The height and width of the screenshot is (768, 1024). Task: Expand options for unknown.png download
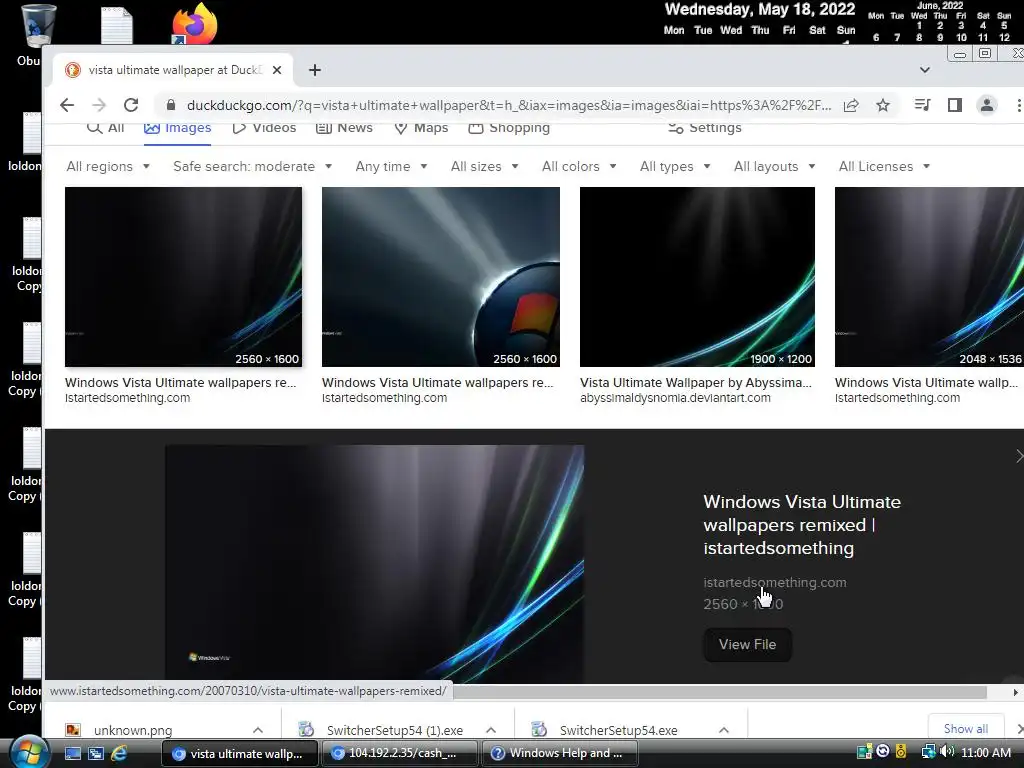tap(258, 730)
